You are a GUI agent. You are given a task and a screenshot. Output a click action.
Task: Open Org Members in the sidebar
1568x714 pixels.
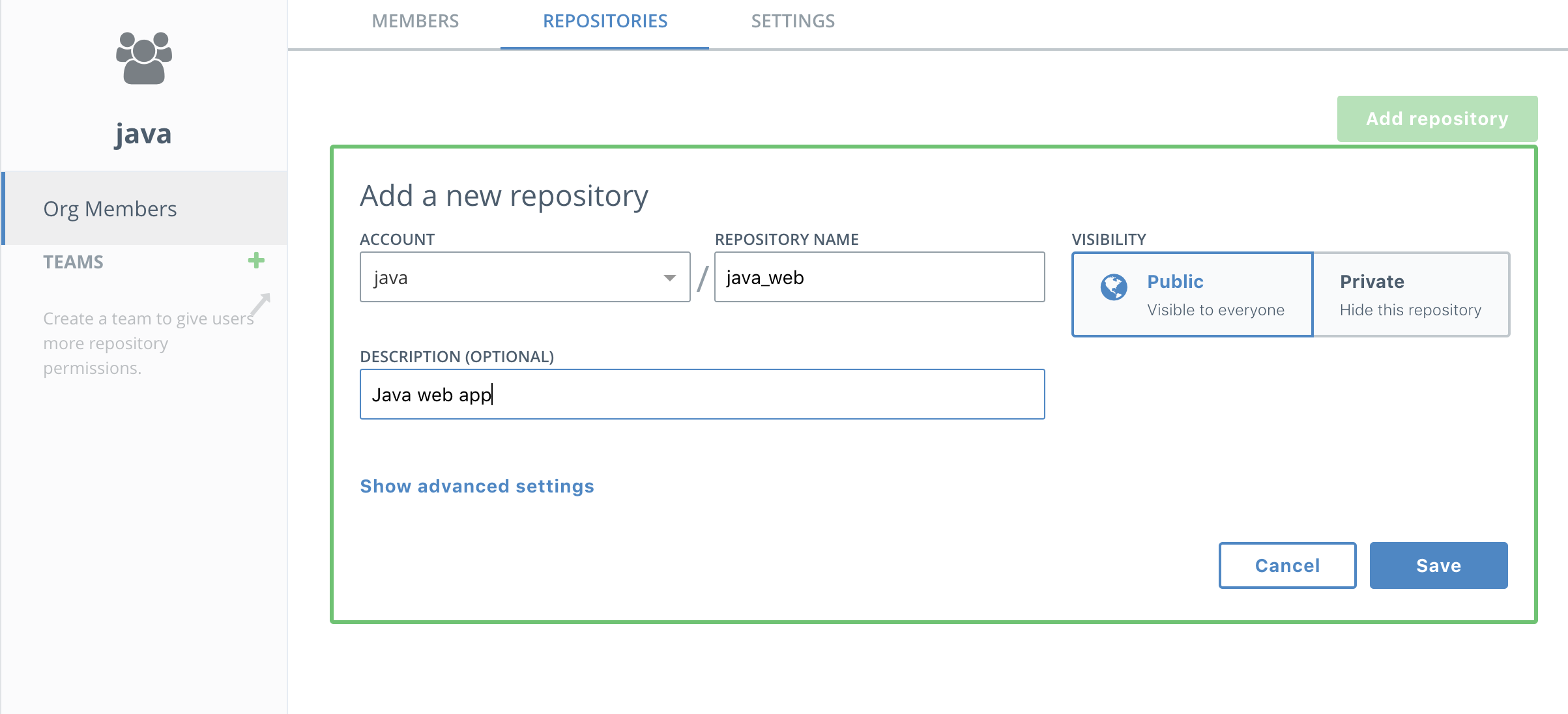[110, 208]
